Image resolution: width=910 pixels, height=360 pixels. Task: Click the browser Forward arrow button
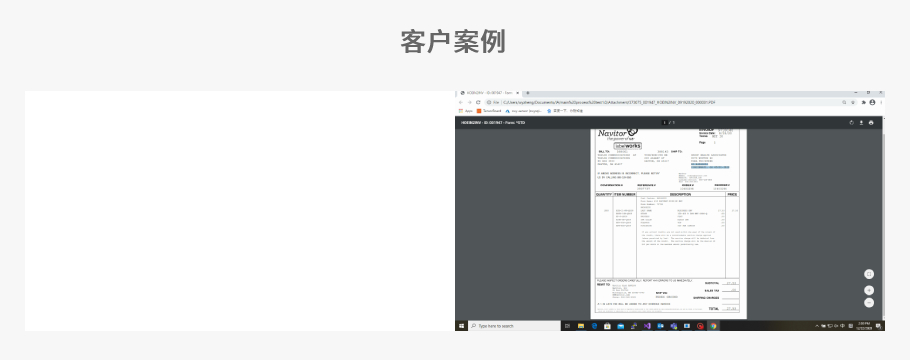point(470,102)
